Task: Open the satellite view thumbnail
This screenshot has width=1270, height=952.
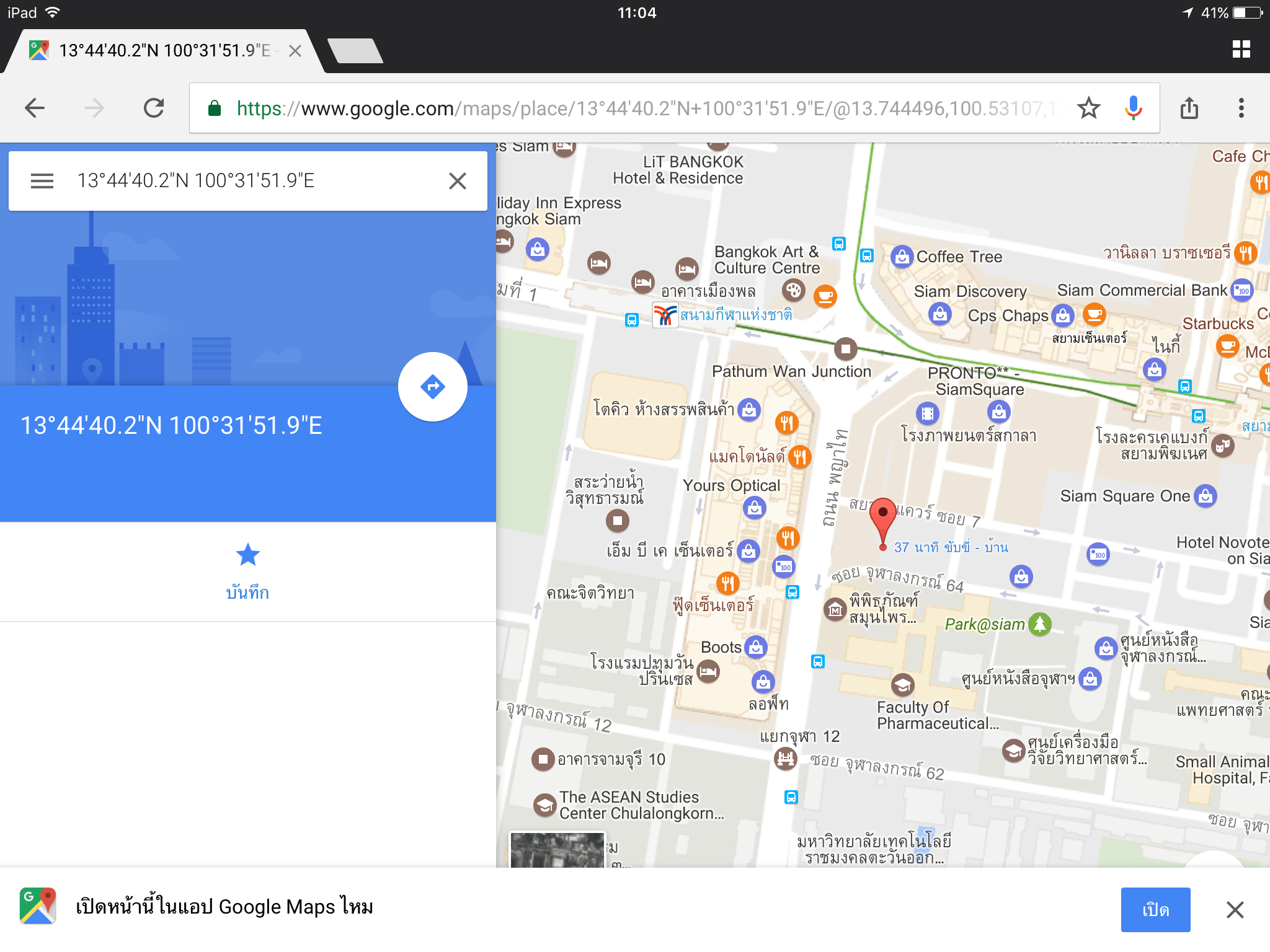Action: coord(557,849)
